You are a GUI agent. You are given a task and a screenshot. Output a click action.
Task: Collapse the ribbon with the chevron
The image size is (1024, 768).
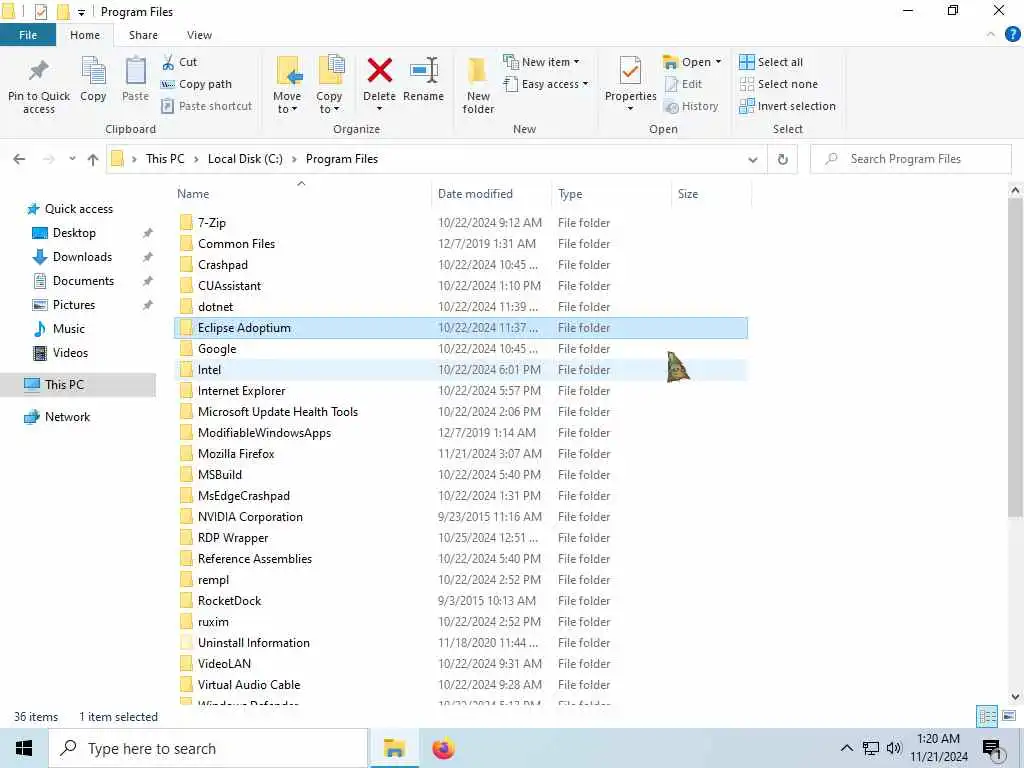click(x=990, y=35)
